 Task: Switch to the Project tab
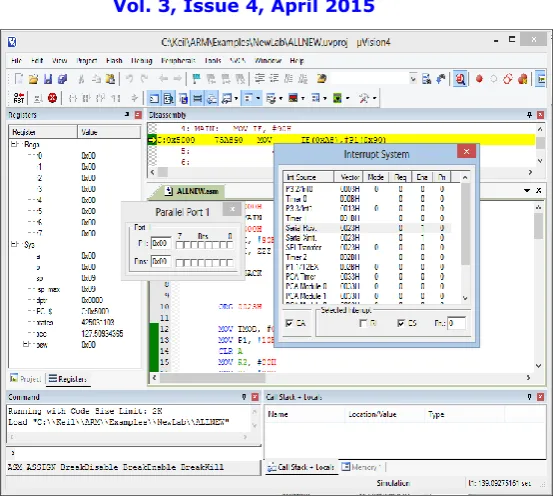pyautogui.click(x=25, y=379)
